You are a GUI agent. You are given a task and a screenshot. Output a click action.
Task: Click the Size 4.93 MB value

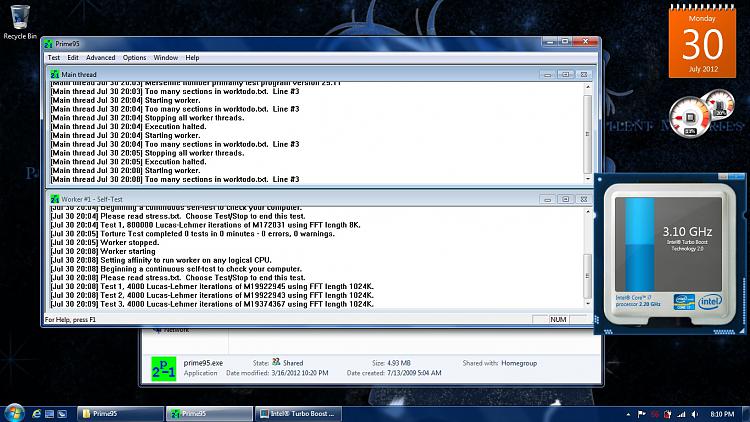tap(398, 363)
